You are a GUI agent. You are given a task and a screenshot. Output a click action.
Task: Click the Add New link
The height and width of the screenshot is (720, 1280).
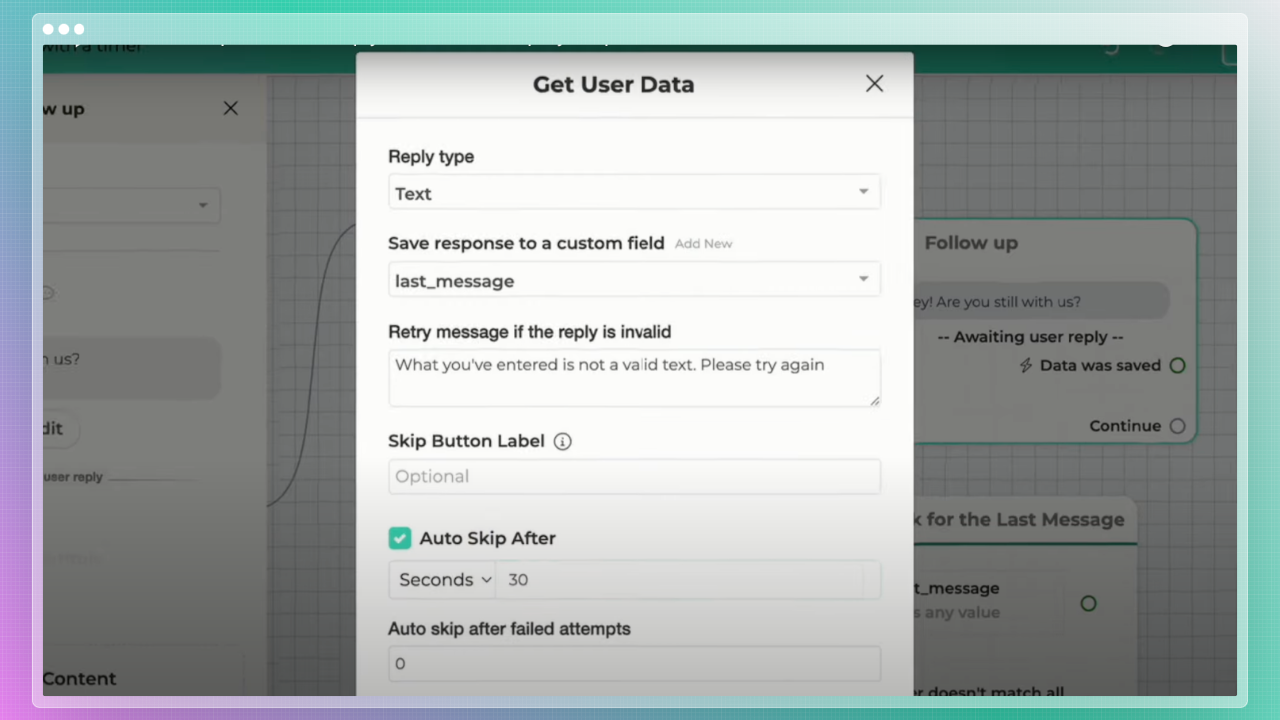(x=703, y=243)
